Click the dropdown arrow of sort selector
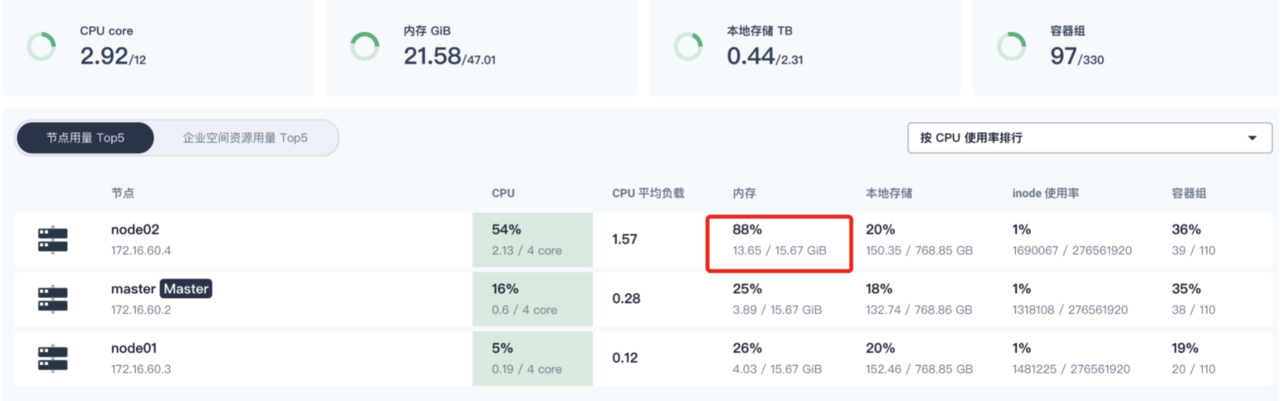 (1253, 138)
